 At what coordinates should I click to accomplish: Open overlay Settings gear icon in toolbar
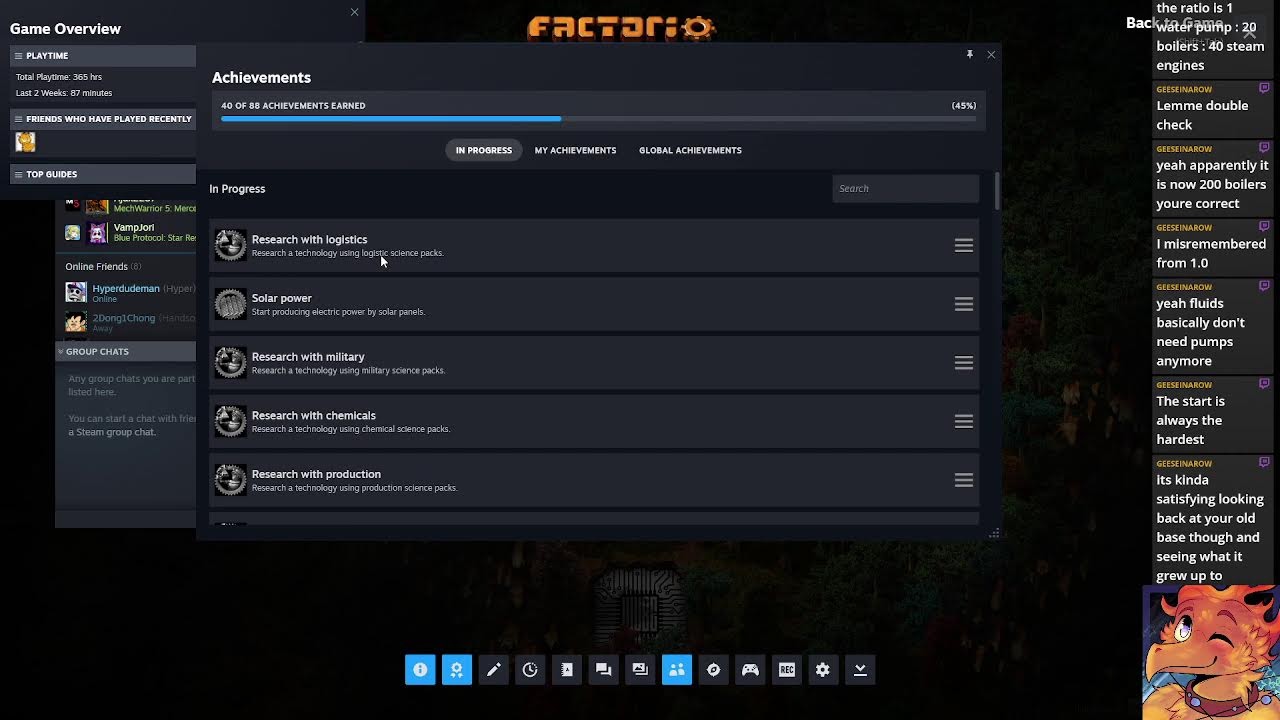(x=823, y=670)
